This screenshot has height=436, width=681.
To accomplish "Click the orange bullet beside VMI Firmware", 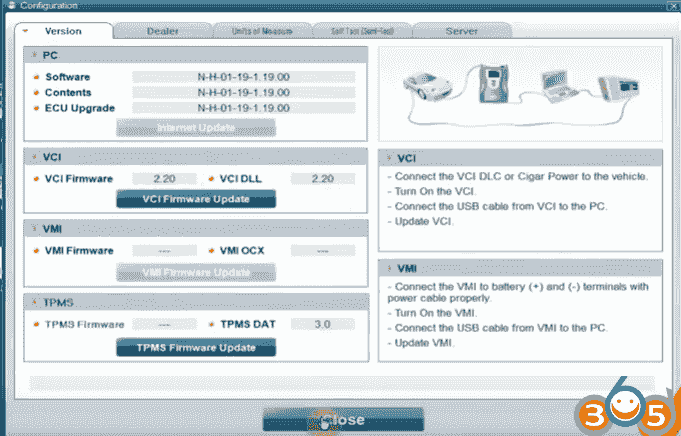I will [36, 251].
